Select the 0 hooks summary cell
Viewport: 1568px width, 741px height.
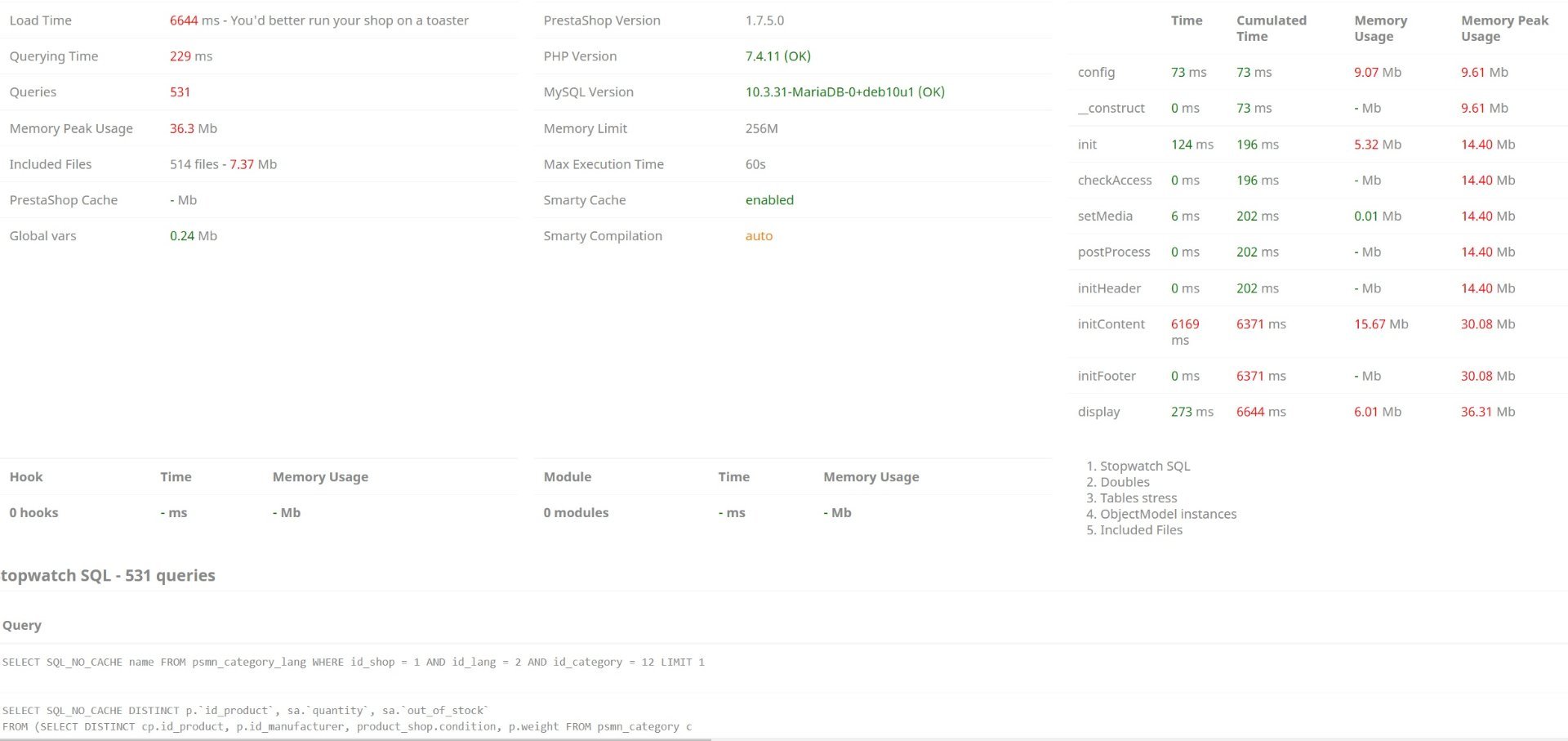(33, 513)
